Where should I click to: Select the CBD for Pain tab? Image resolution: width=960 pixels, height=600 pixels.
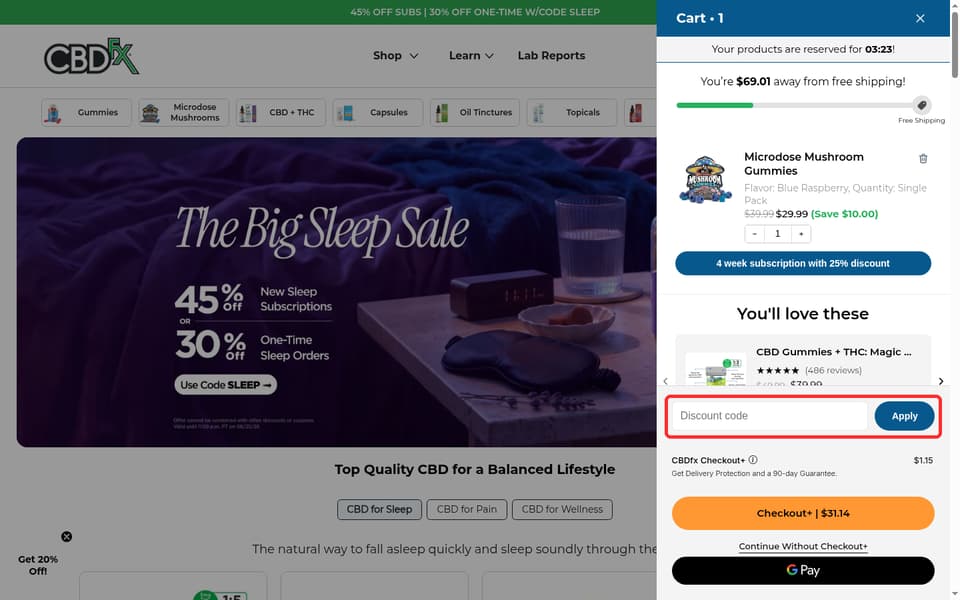[467, 509]
